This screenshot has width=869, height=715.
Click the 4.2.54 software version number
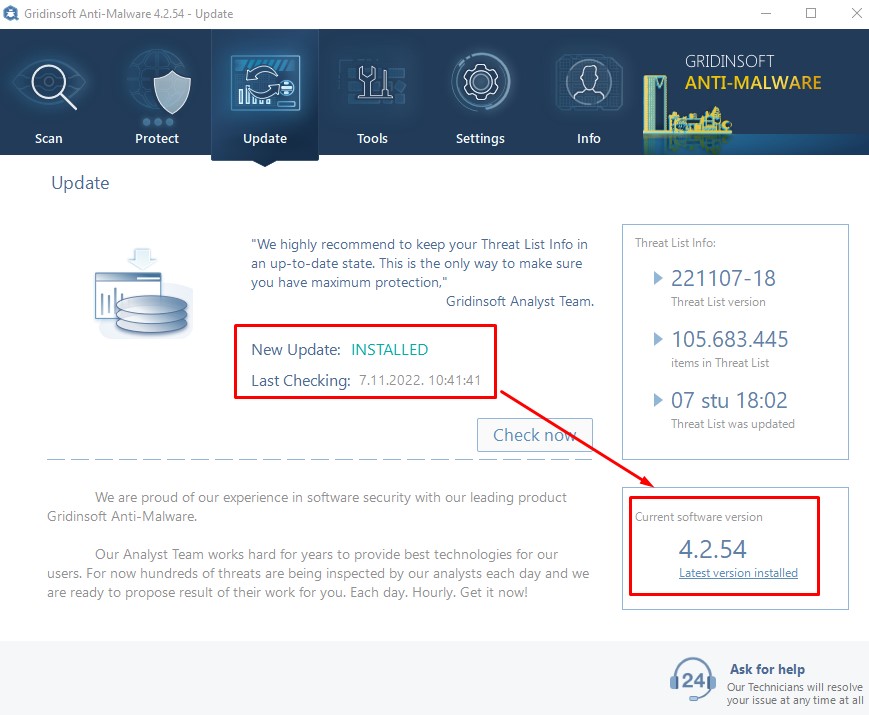pos(713,549)
